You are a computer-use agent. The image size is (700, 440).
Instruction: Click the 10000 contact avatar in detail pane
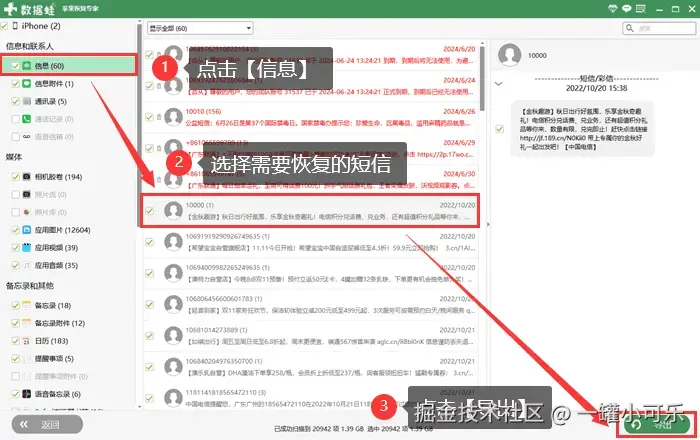point(509,55)
